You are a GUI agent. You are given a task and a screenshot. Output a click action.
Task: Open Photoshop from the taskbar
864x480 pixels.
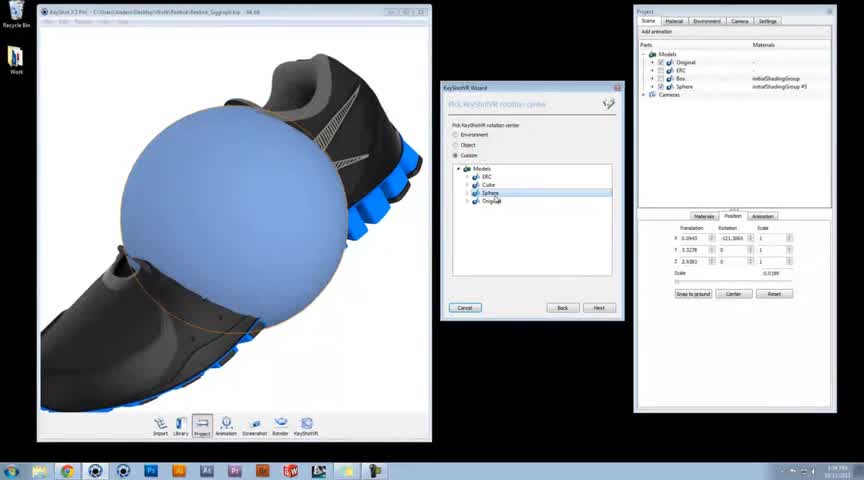151,471
